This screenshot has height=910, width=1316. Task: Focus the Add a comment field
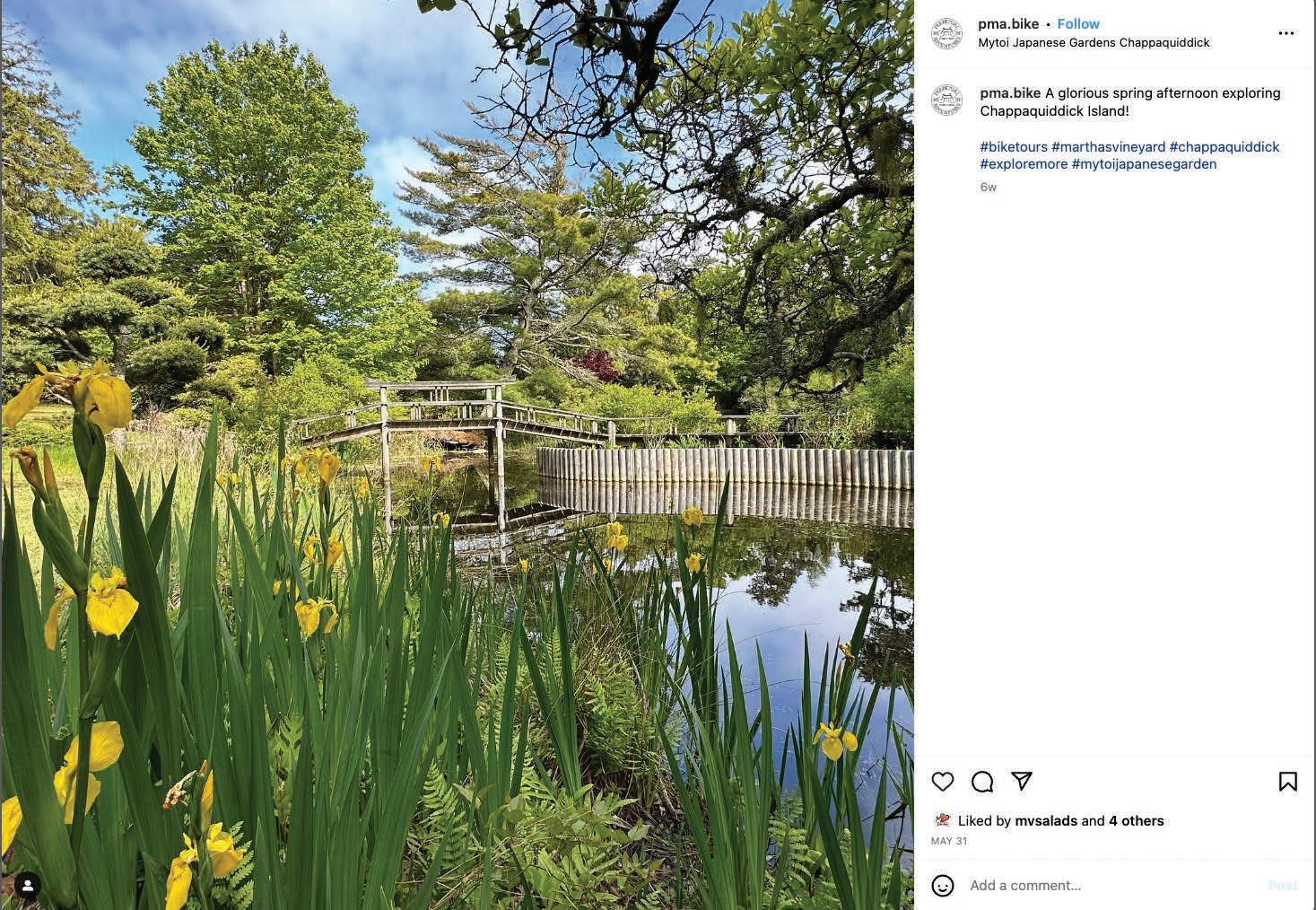1112,886
